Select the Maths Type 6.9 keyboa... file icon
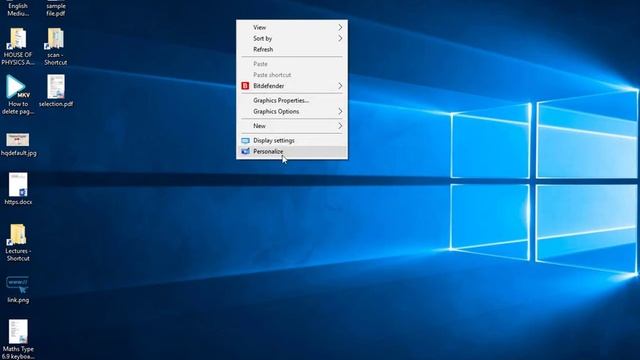 pos(18,332)
